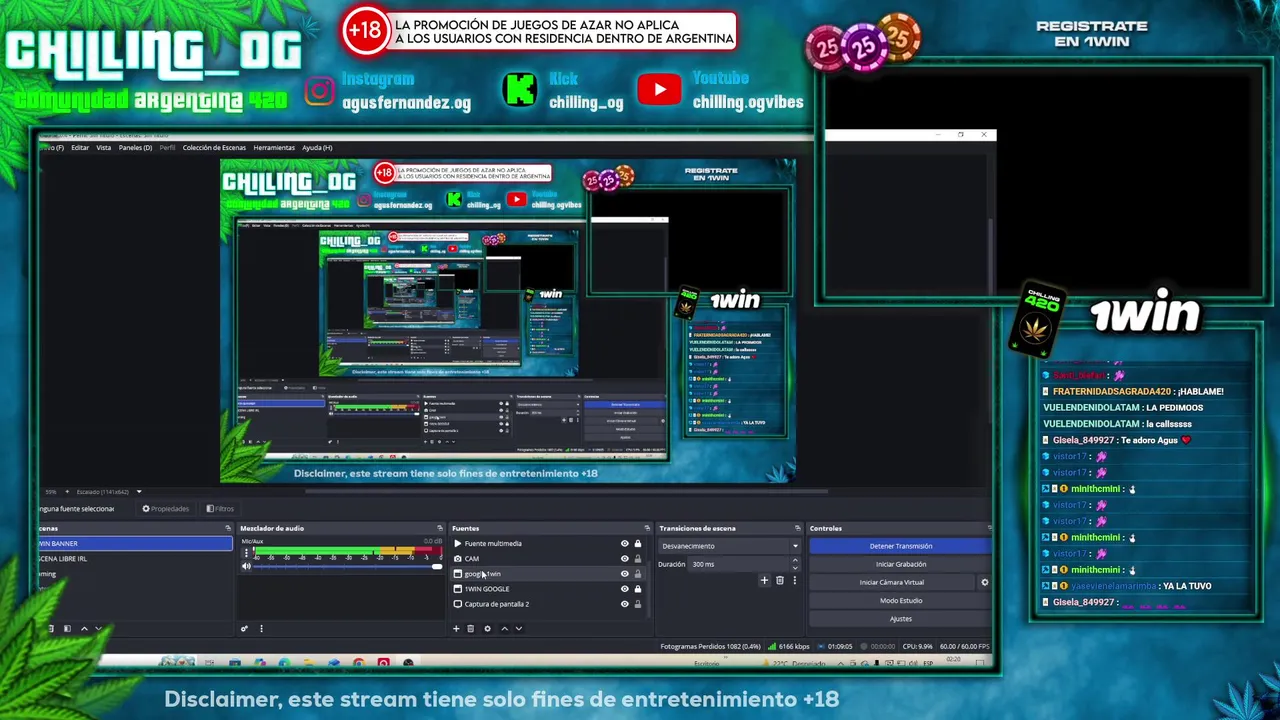Viewport: 1280px width, 720px height.
Task: Toggle visibility of Fuente multimedia source
Action: (625, 543)
